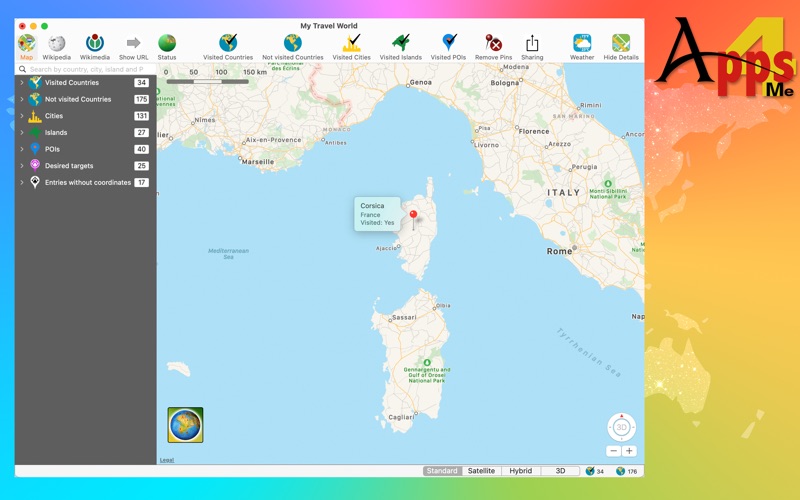Select the POIs sidebar row
The image size is (800, 500).
pos(85,149)
